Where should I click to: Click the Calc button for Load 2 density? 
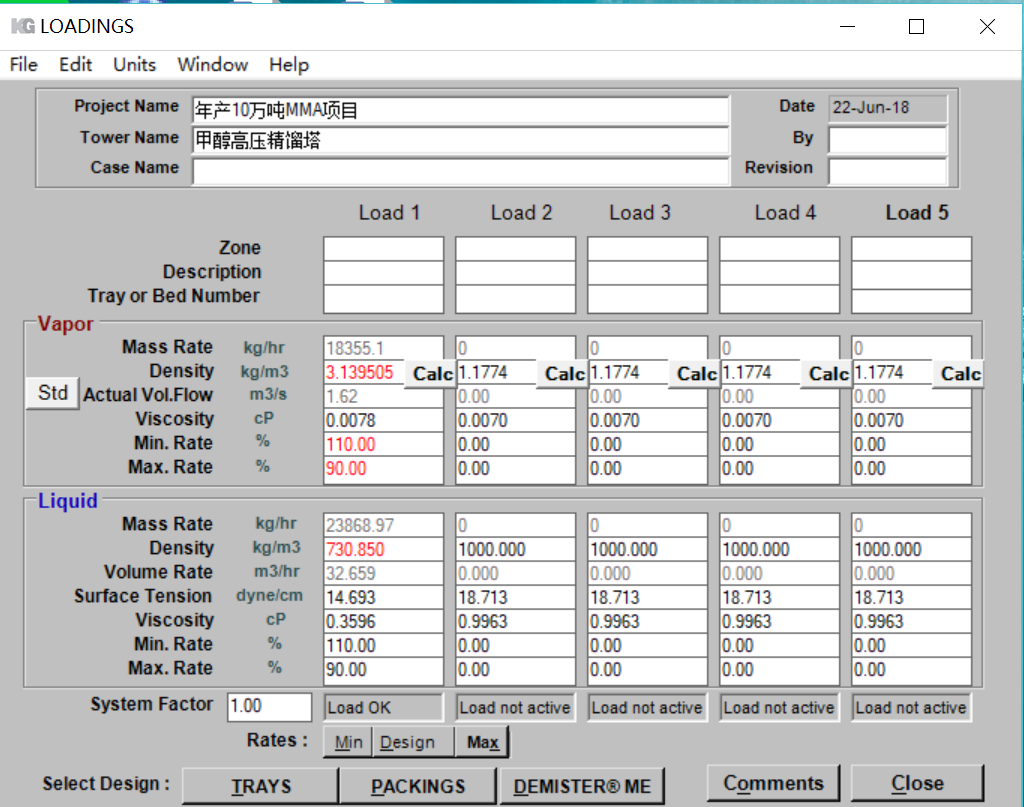pos(564,374)
